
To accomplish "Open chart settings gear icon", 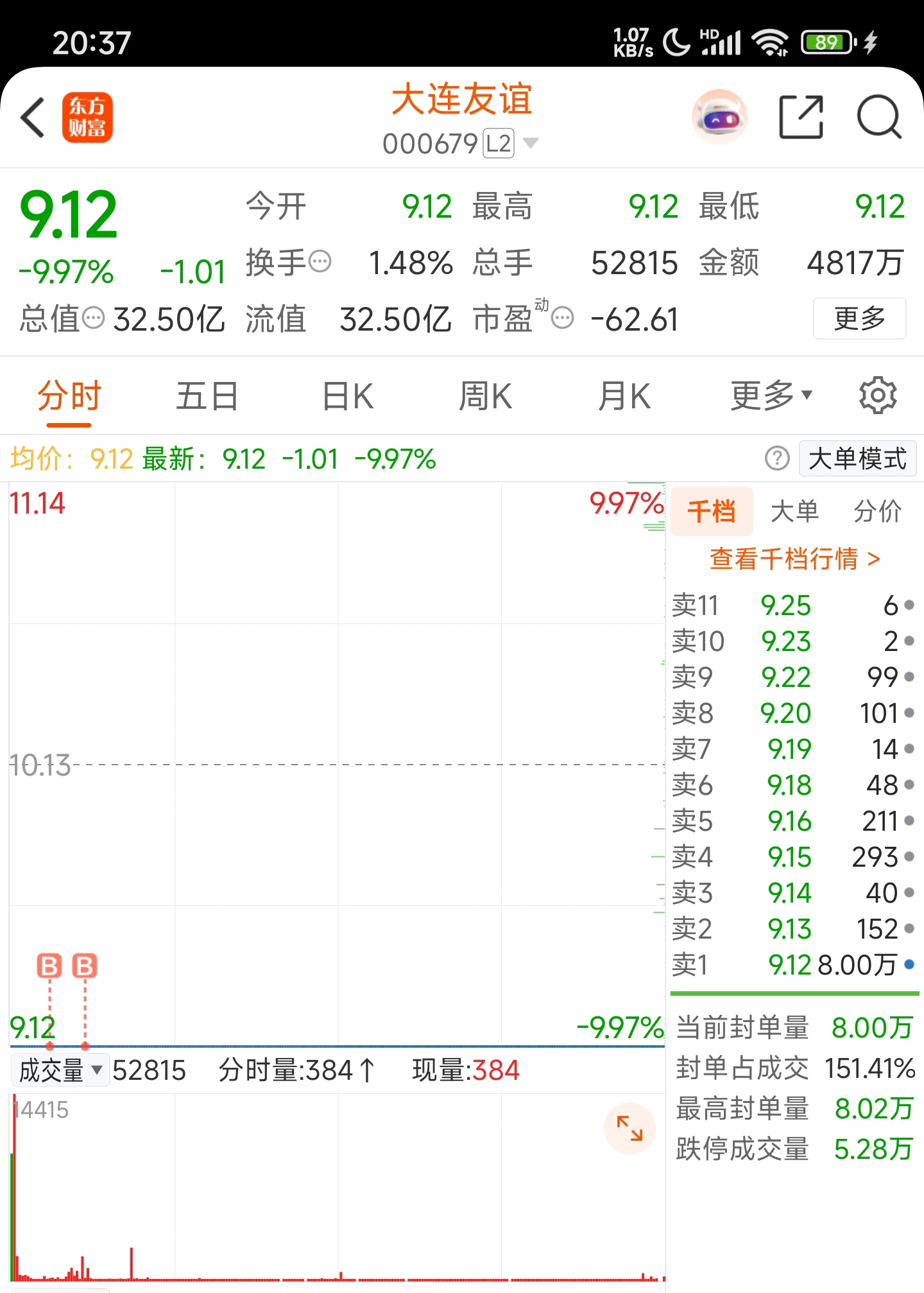I will pyautogui.click(x=878, y=395).
